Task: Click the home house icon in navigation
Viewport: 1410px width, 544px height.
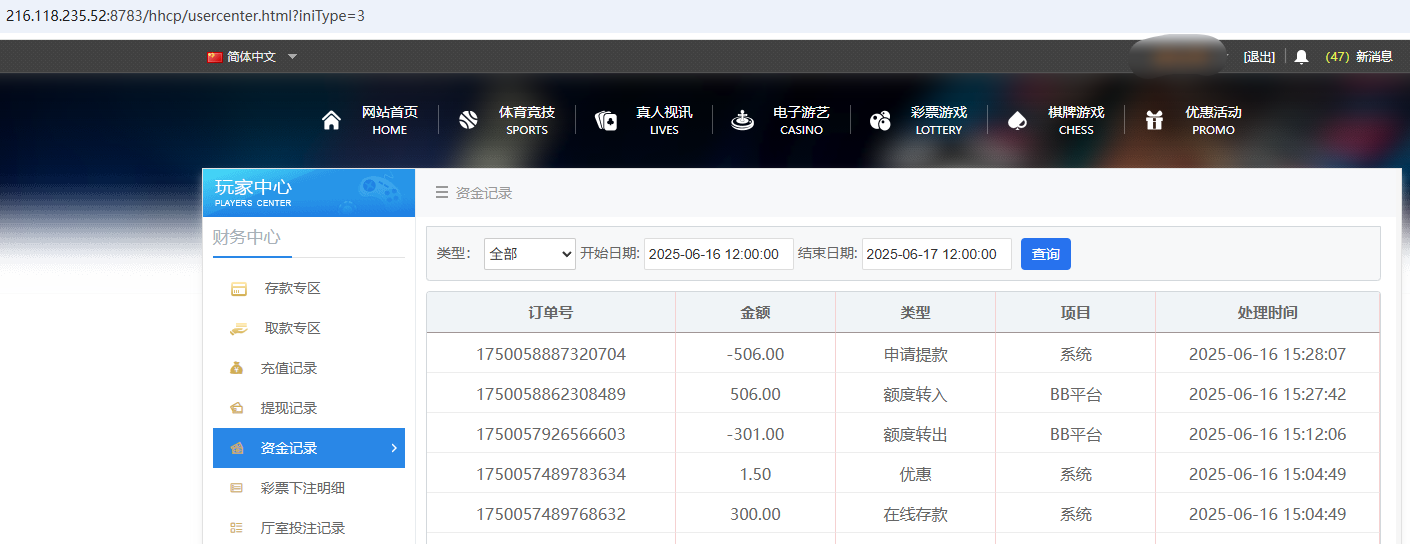Action: pyautogui.click(x=331, y=121)
